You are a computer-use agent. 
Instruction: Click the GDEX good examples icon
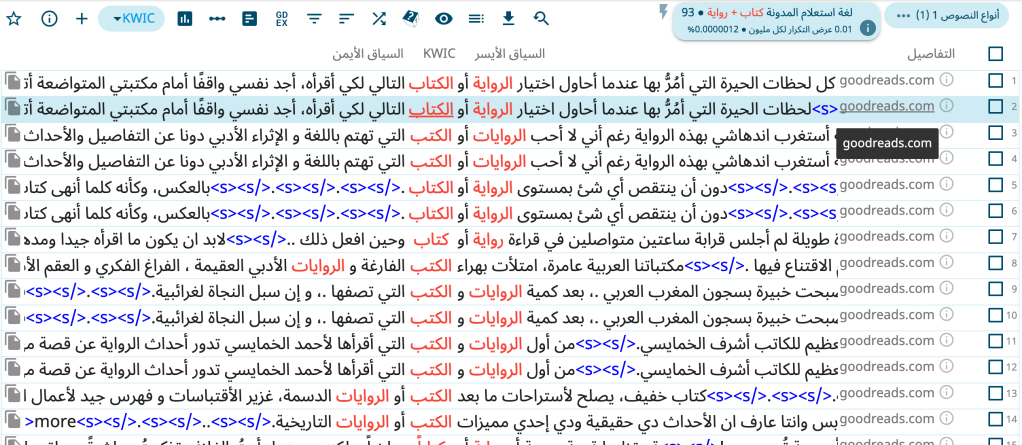(x=282, y=19)
